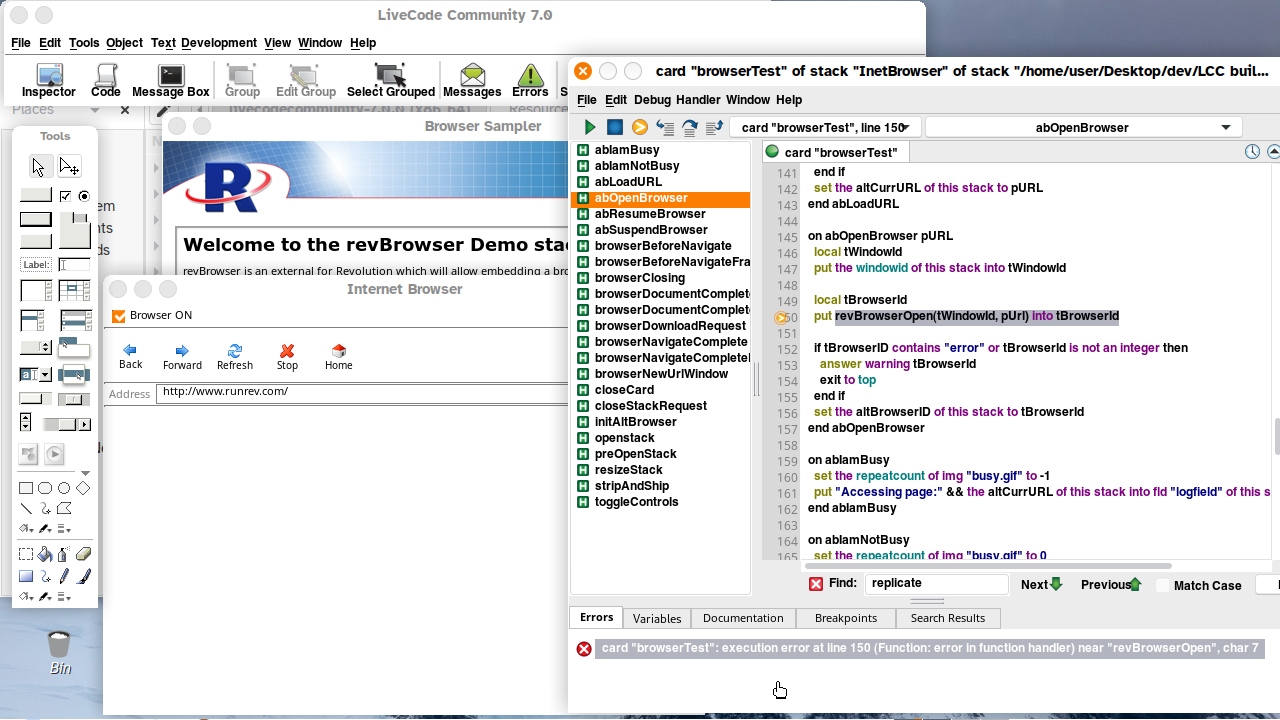This screenshot has width=1280, height=720.
Task: Click the execution error message row
Action: (930, 648)
